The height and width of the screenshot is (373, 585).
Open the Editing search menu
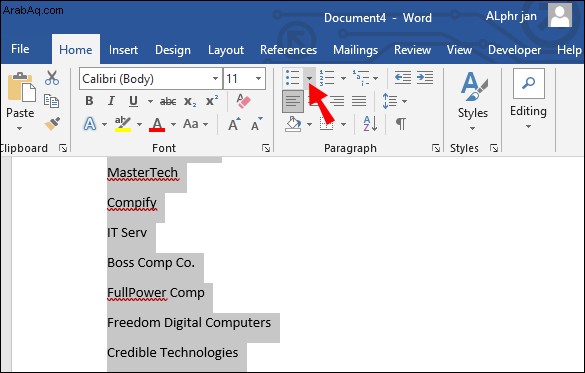[528, 99]
